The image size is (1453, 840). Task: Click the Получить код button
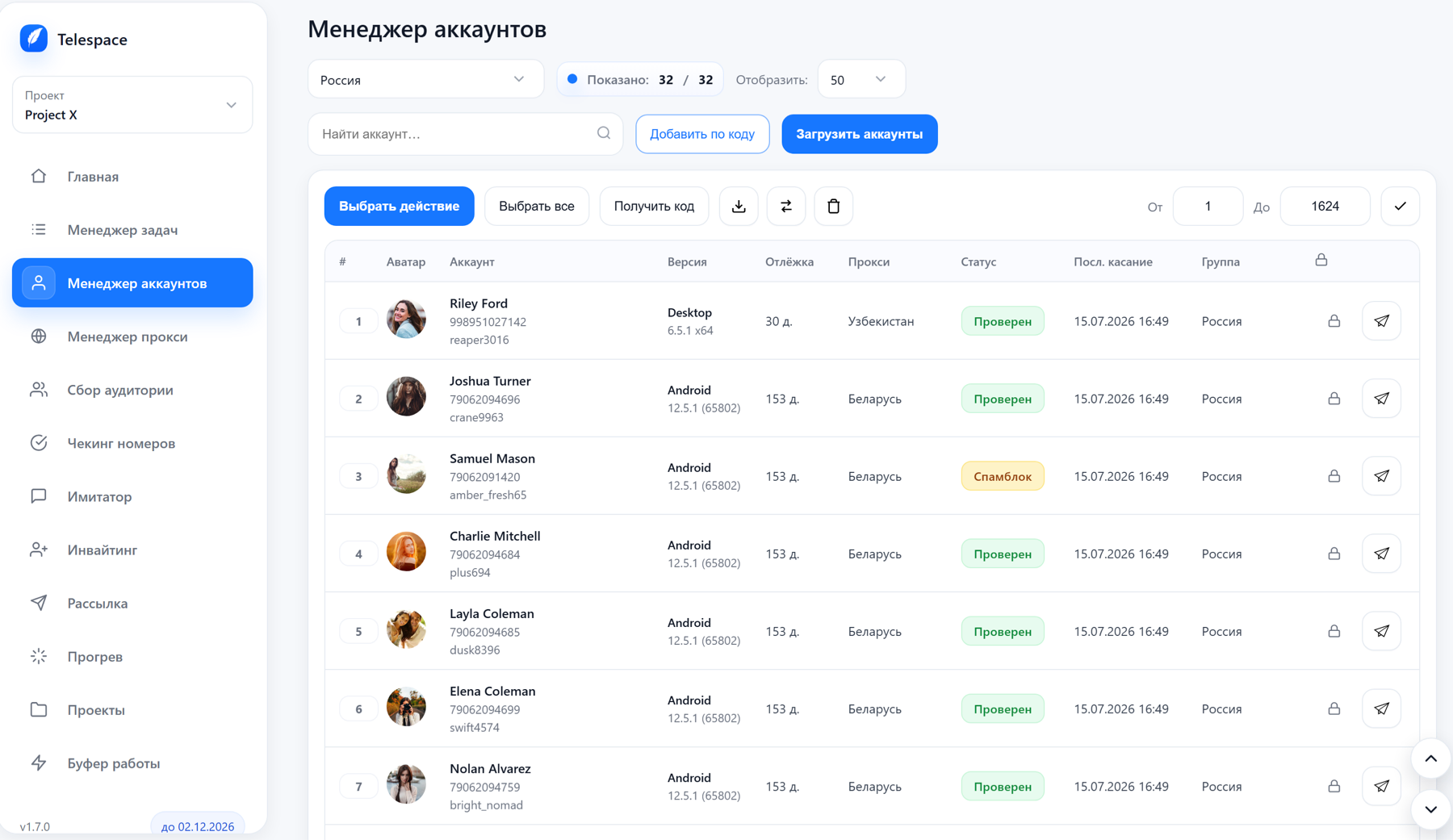(x=654, y=207)
